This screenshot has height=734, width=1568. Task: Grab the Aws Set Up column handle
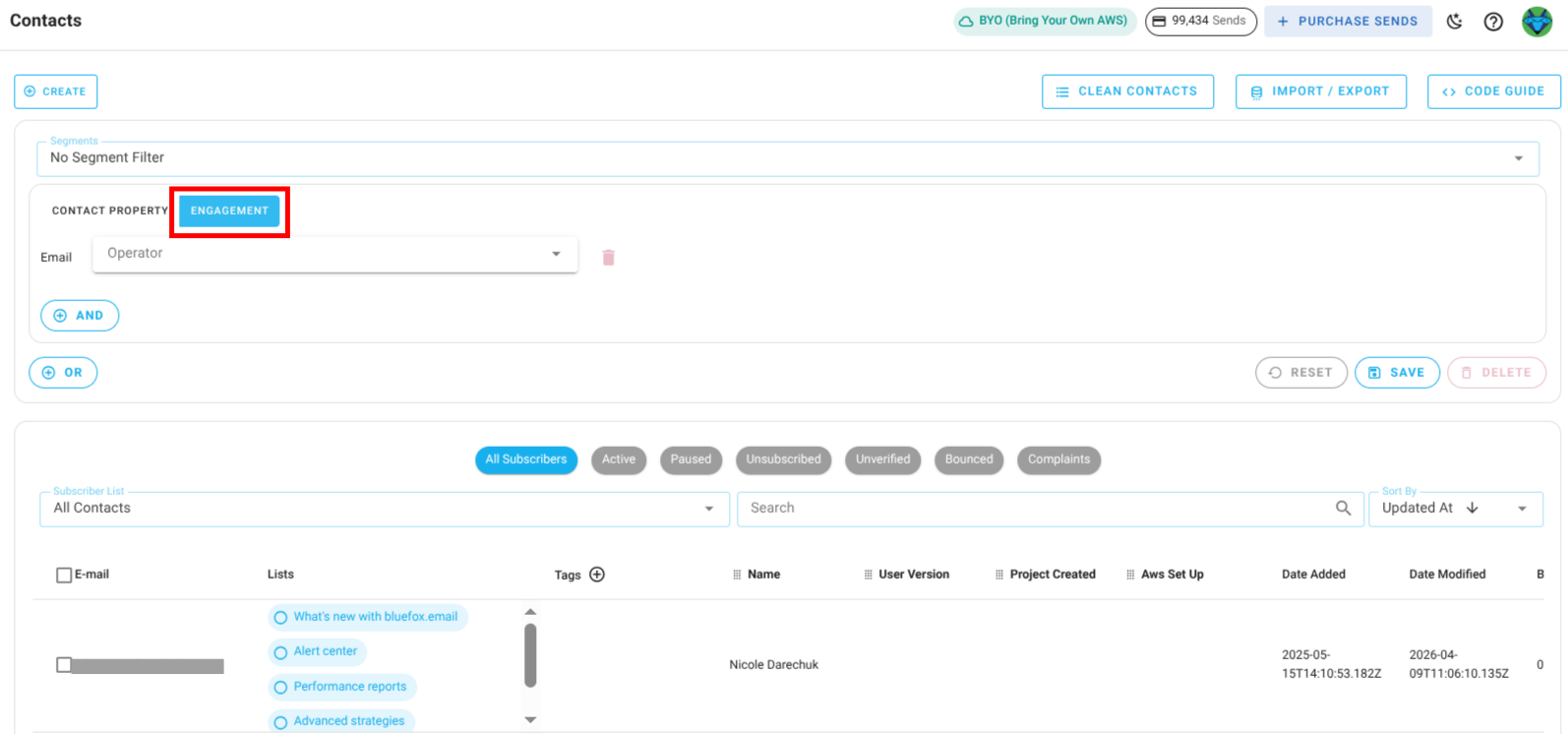[x=1131, y=575]
